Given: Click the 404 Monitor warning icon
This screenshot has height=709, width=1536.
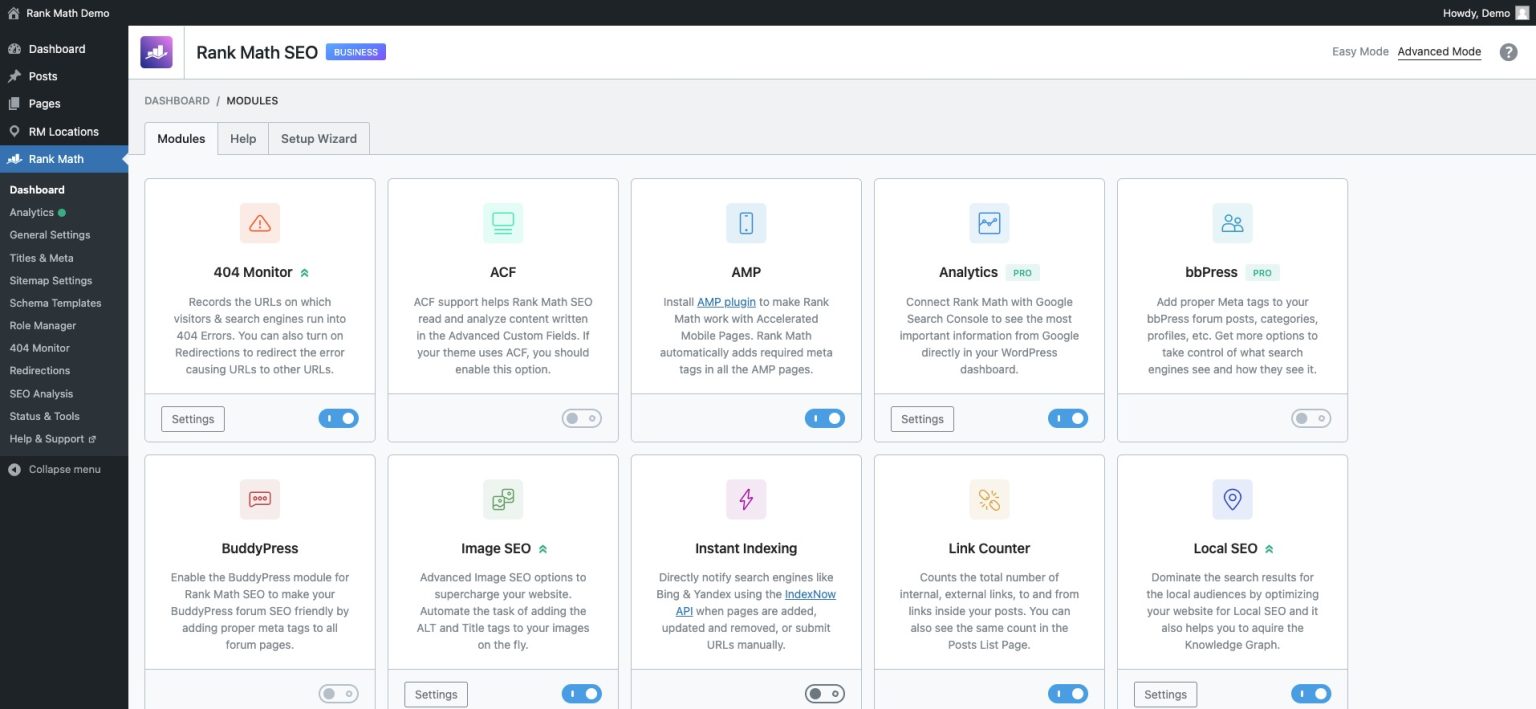Looking at the screenshot, I should coord(259,222).
